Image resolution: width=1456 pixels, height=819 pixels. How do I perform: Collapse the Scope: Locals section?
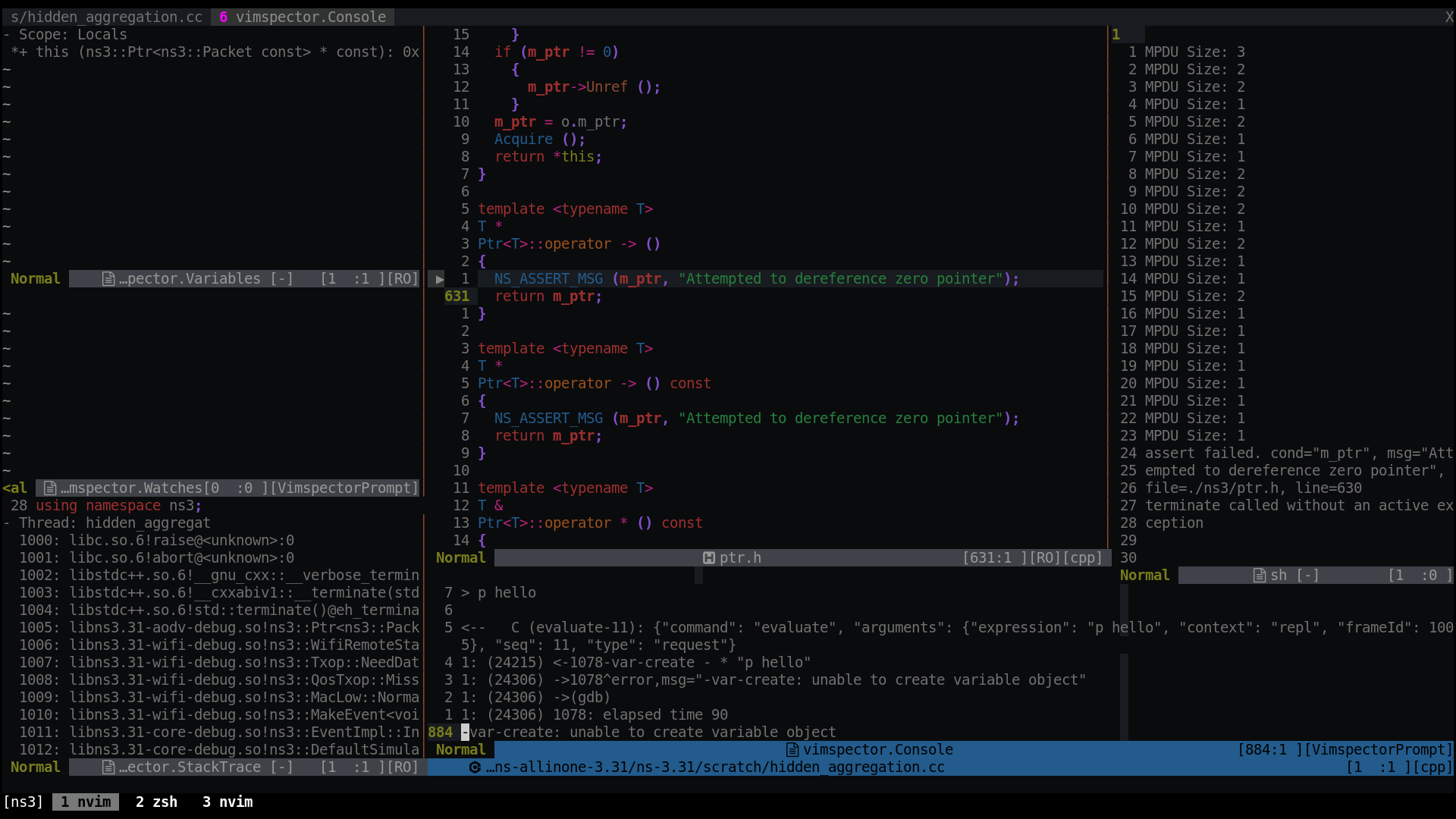tap(6, 34)
